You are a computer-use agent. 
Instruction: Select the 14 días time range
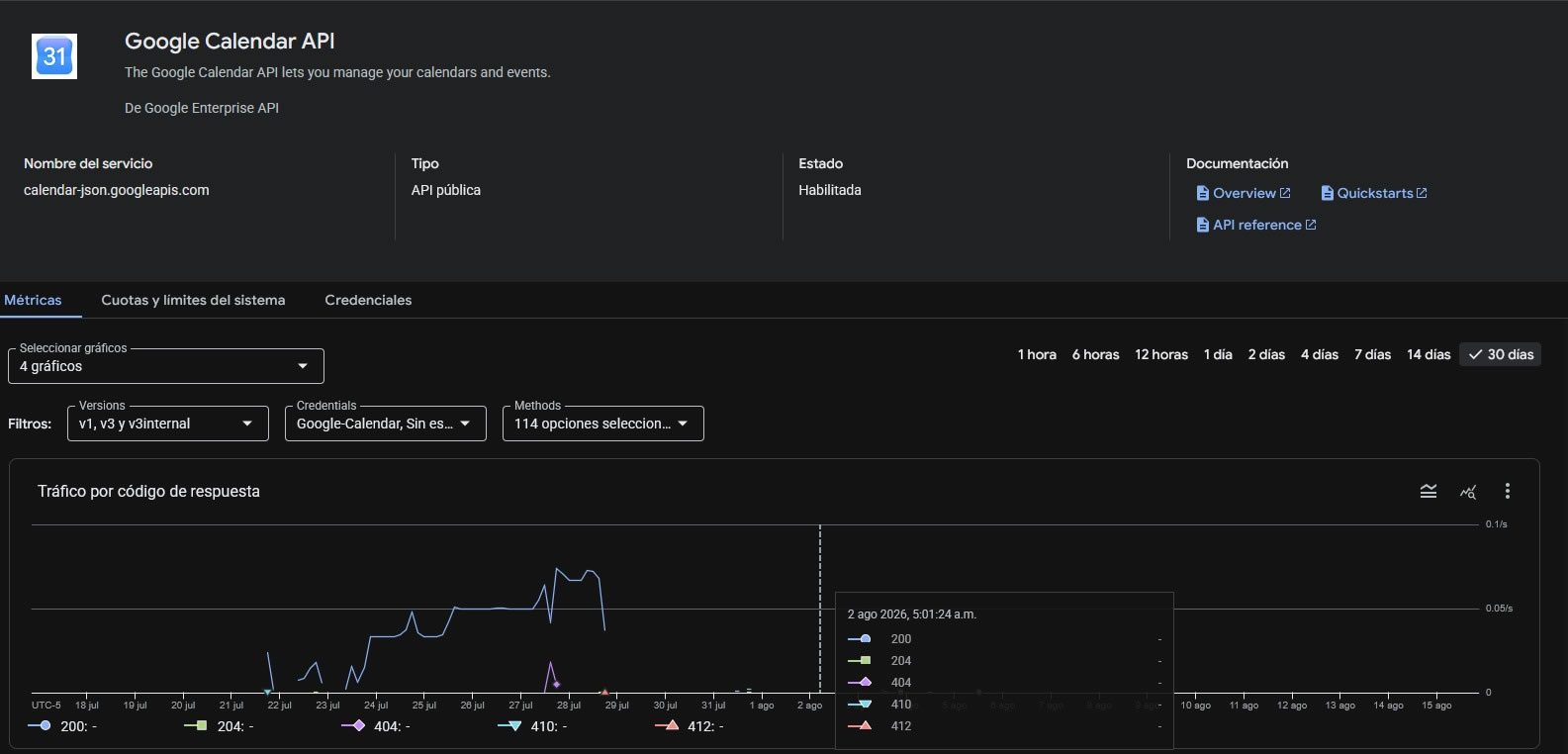(1429, 354)
